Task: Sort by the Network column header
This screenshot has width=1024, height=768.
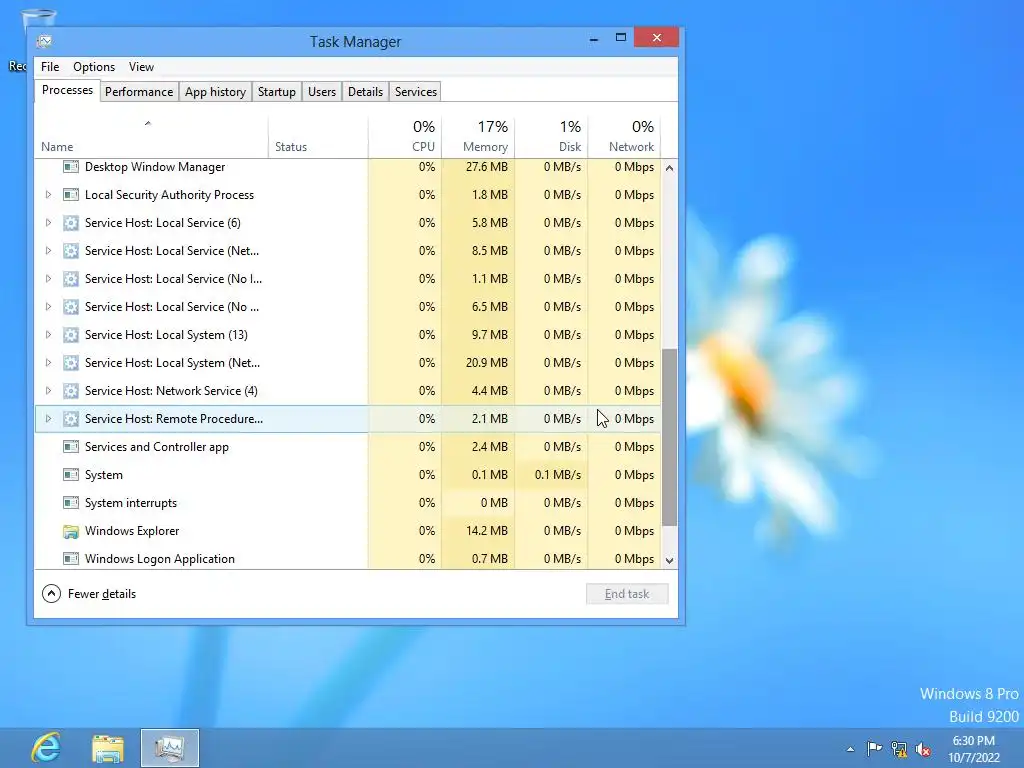Action: click(624, 137)
